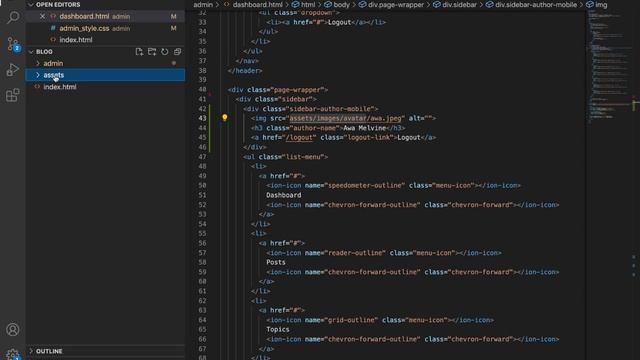Open the Accounts menu icon
This screenshot has width=640, height=360.
click(x=13, y=329)
